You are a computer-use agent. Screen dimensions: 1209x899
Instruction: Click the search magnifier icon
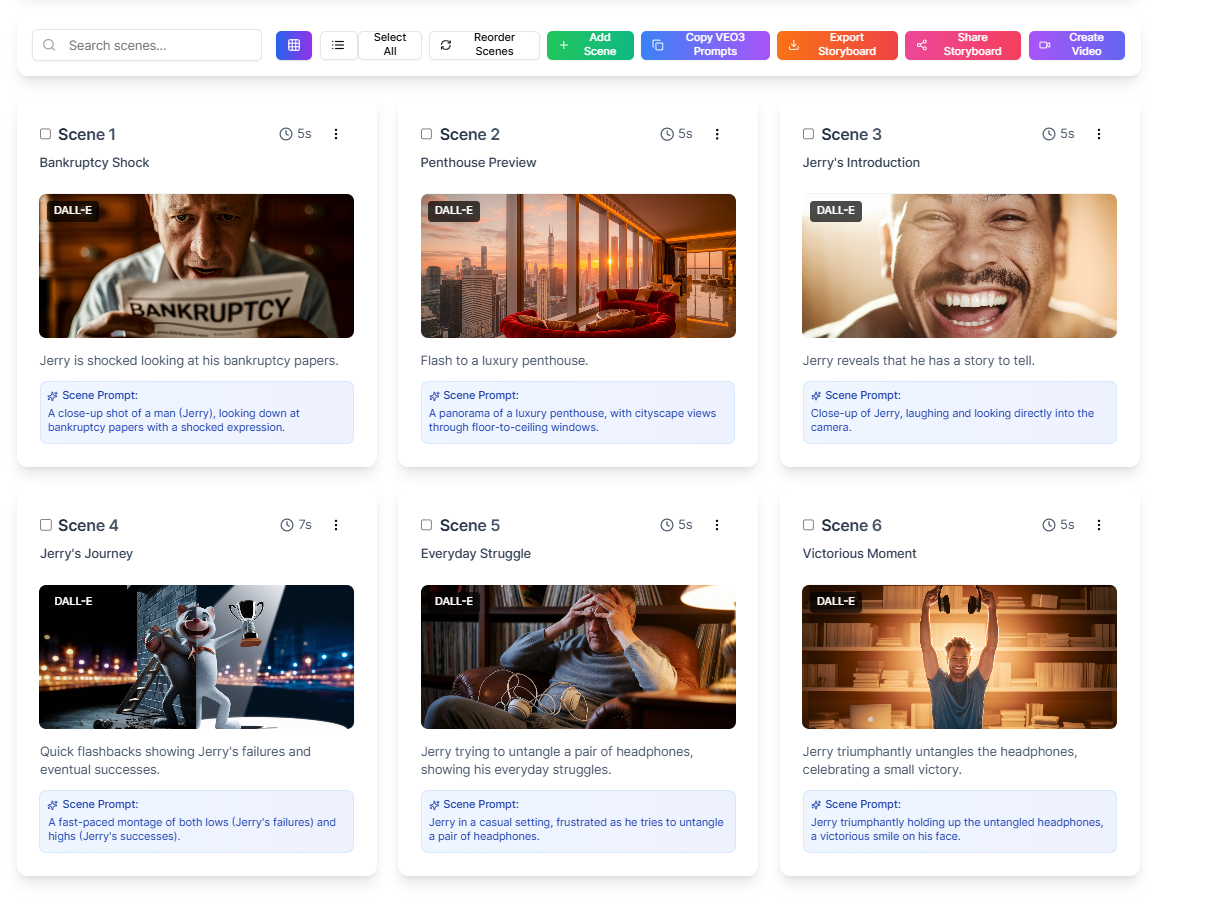(x=48, y=45)
